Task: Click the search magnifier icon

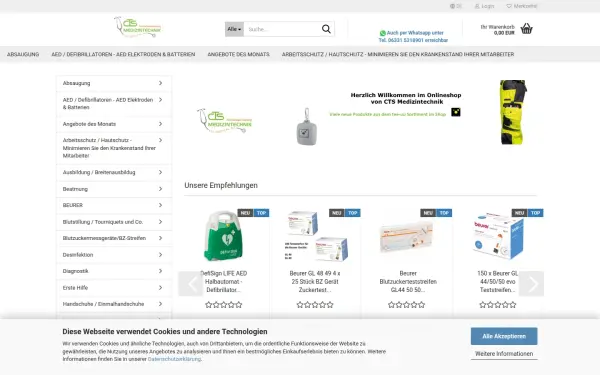Action: (326, 29)
